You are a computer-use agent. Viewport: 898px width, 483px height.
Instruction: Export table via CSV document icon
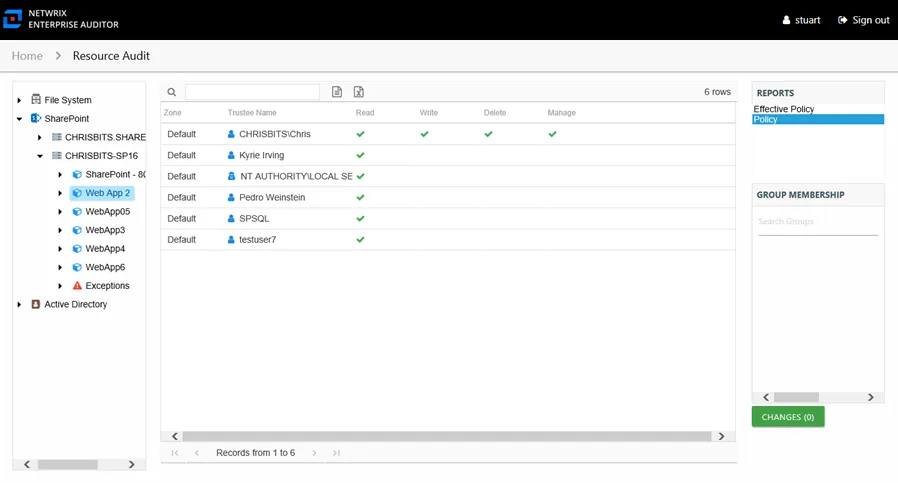(x=337, y=92)
